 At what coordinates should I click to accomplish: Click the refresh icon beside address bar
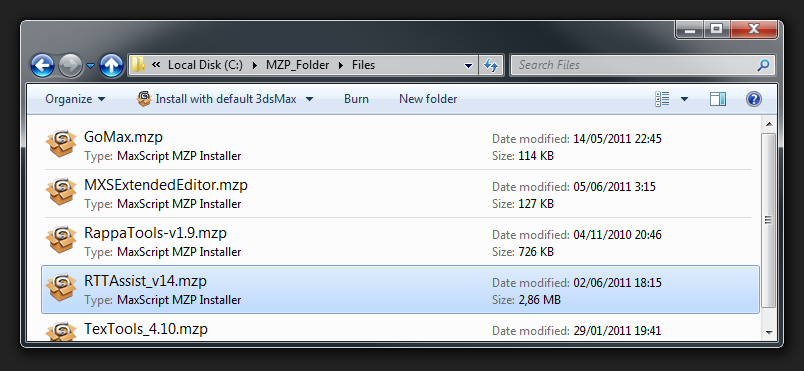click(491, 65)
